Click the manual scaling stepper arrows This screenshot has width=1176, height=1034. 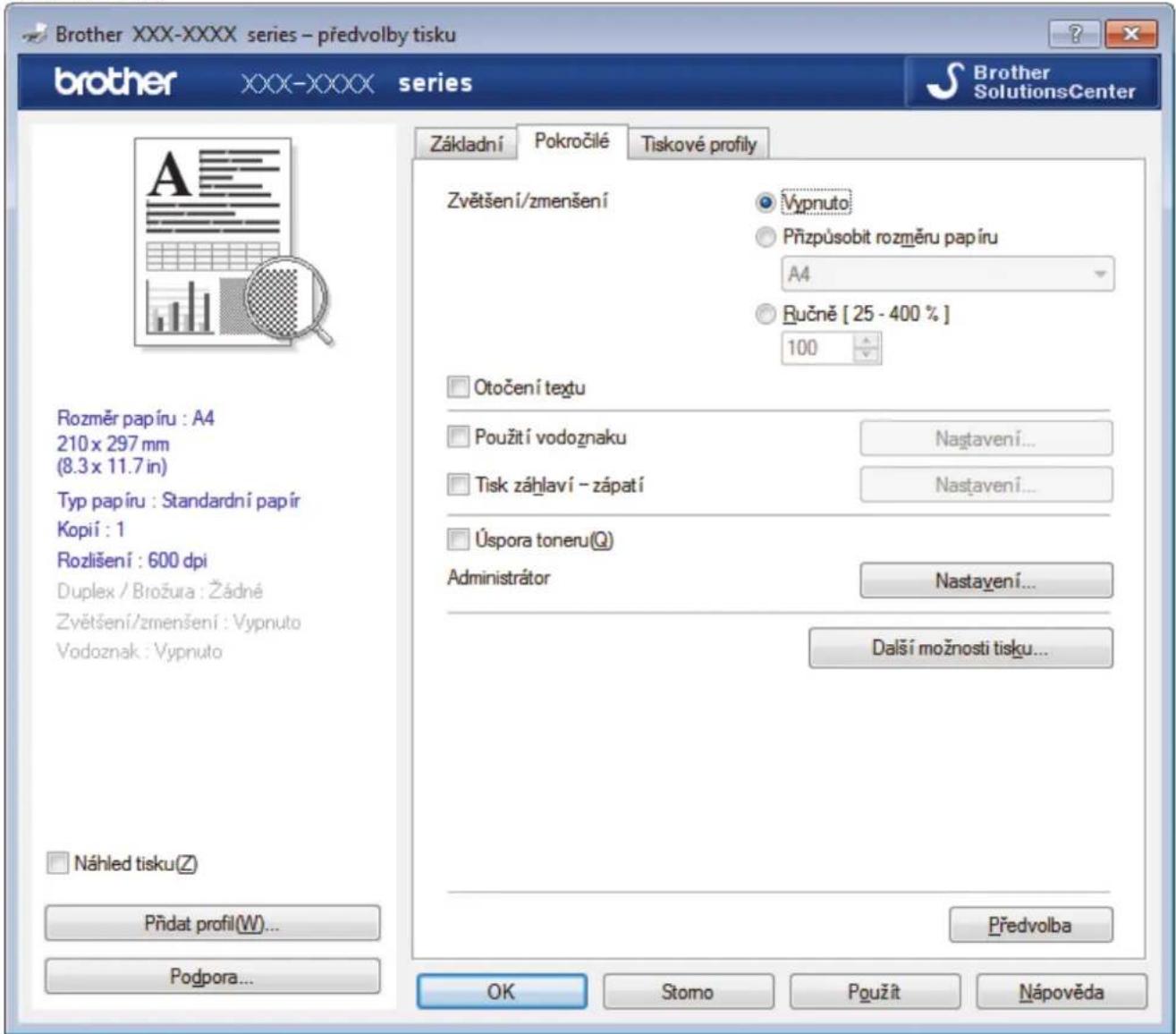click(867, 348)
